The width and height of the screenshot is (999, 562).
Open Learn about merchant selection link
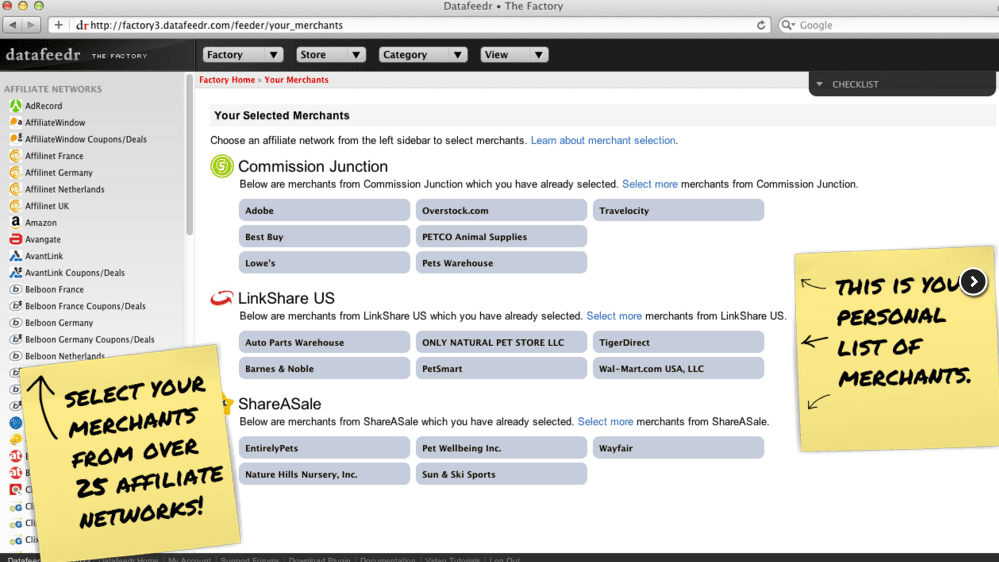click(x=603, y=140)
